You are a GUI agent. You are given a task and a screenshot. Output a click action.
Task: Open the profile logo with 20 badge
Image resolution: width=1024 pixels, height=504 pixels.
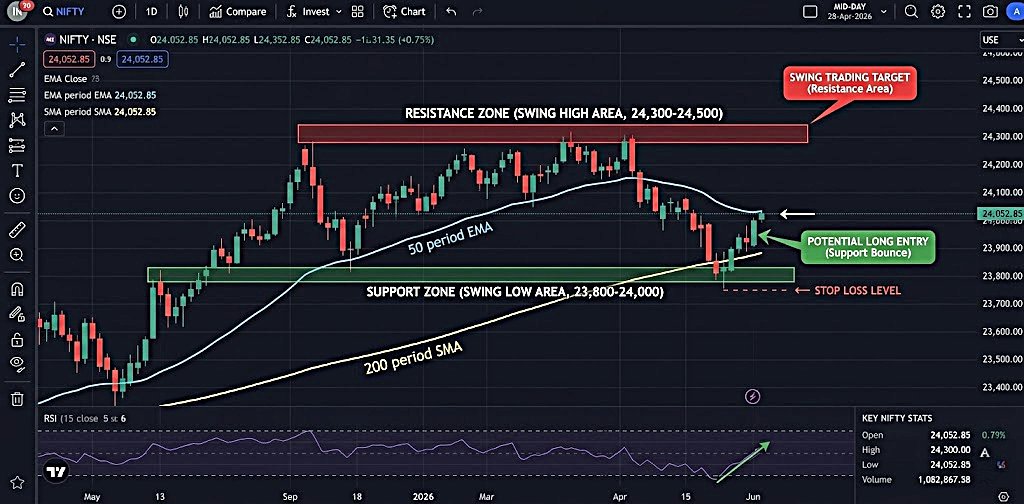click(18, 10)
